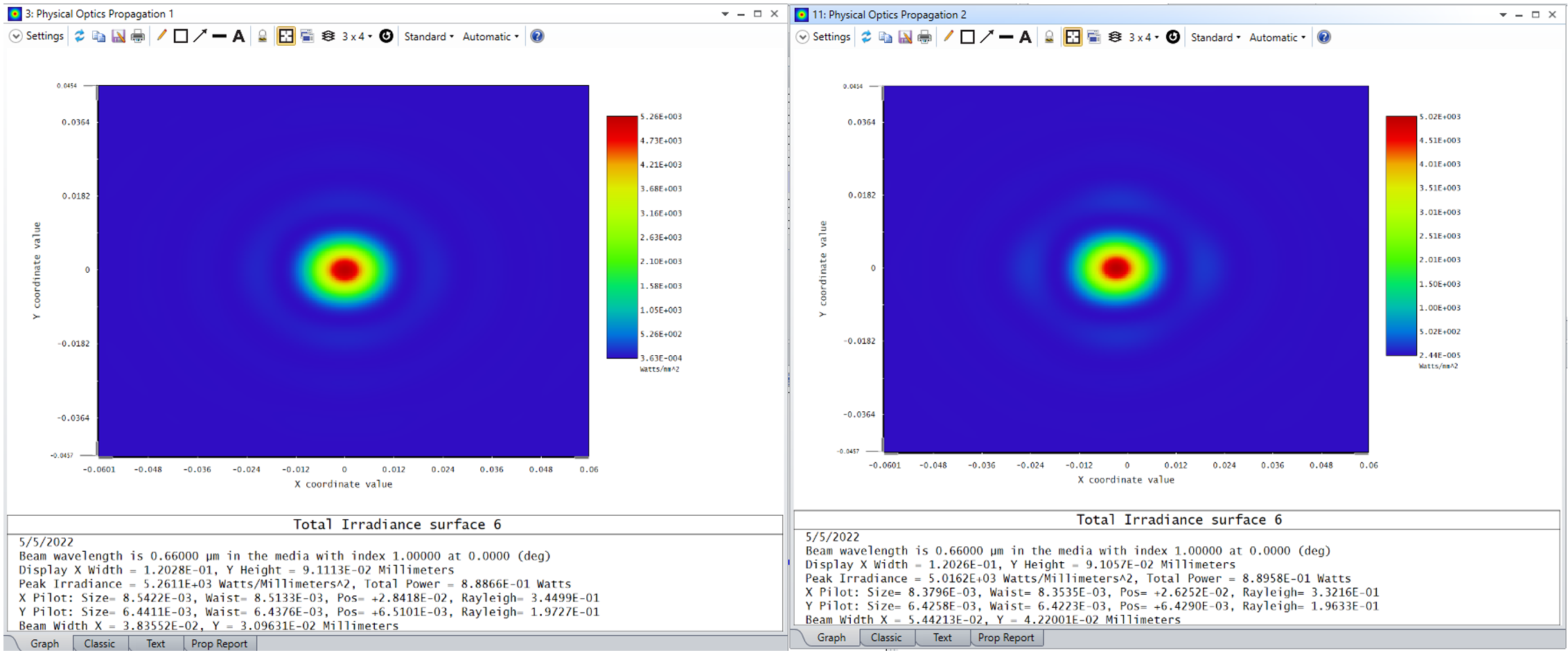
Task: Toggle the lock window icon in Propagation 1
Action: [x=263, y=36]
